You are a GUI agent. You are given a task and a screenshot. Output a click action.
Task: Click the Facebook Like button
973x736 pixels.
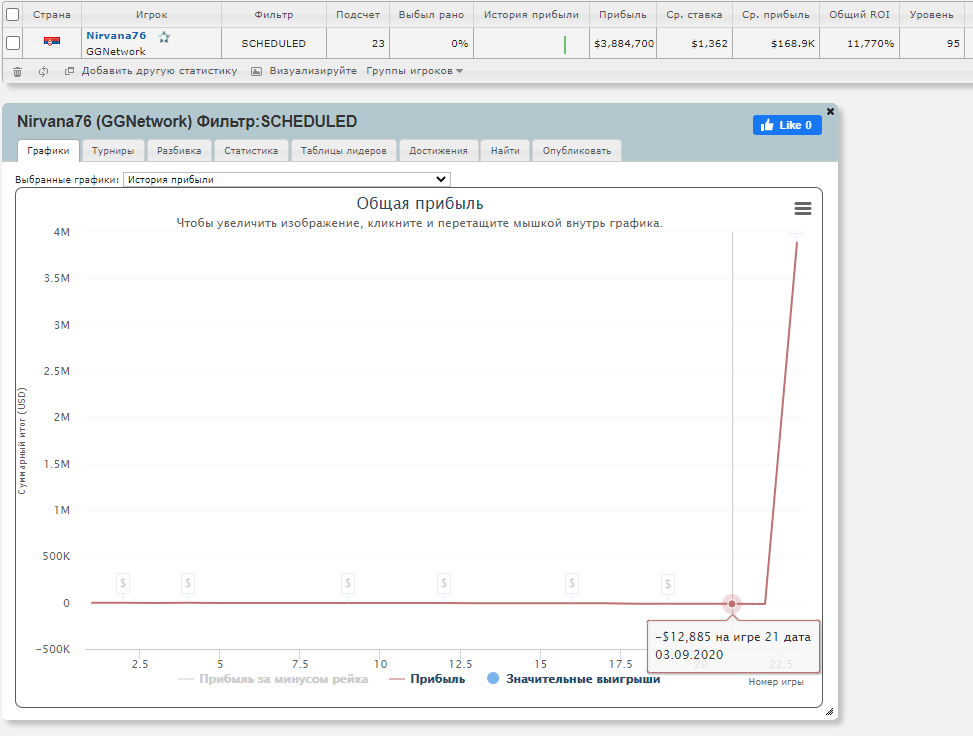coord(787,125)
